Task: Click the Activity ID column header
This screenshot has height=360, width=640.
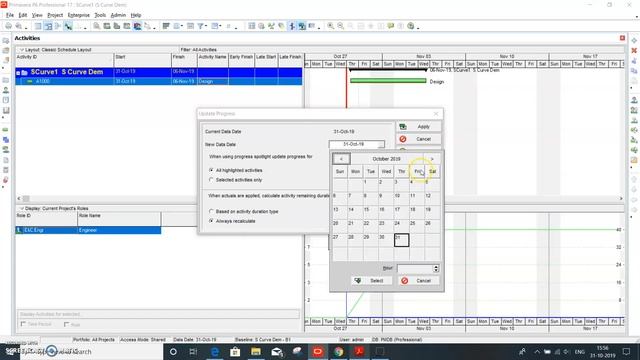Action: tap(64, 60)
